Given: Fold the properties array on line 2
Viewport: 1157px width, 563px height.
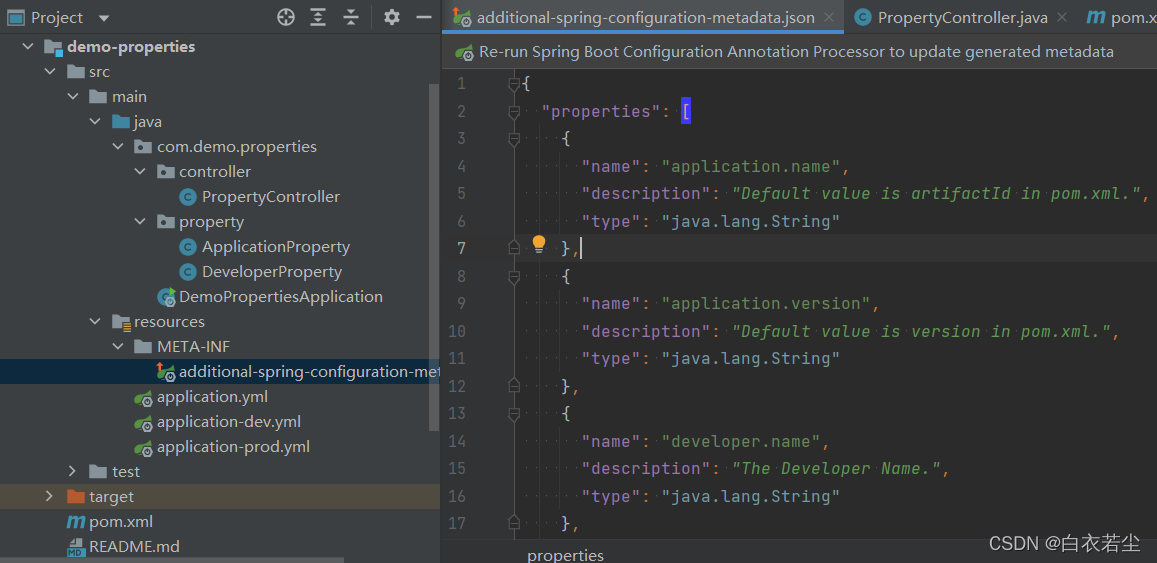Looking at the screenshot, I should pyautogui.click(x=514, y=112).
